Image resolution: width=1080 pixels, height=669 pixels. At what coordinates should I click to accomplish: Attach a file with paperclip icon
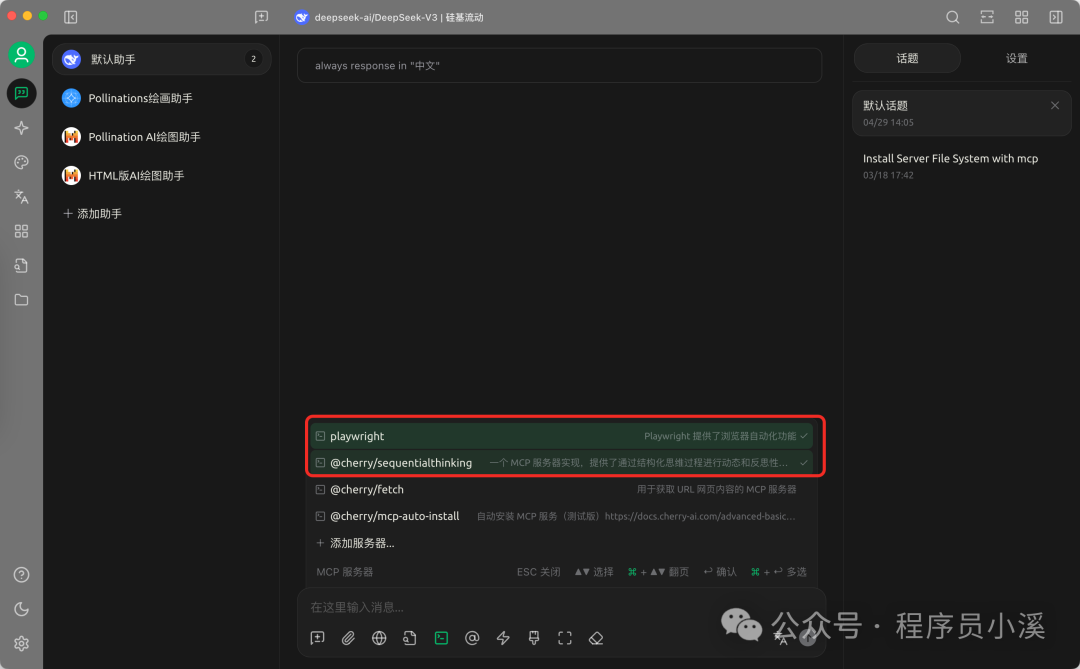point(349,638)
